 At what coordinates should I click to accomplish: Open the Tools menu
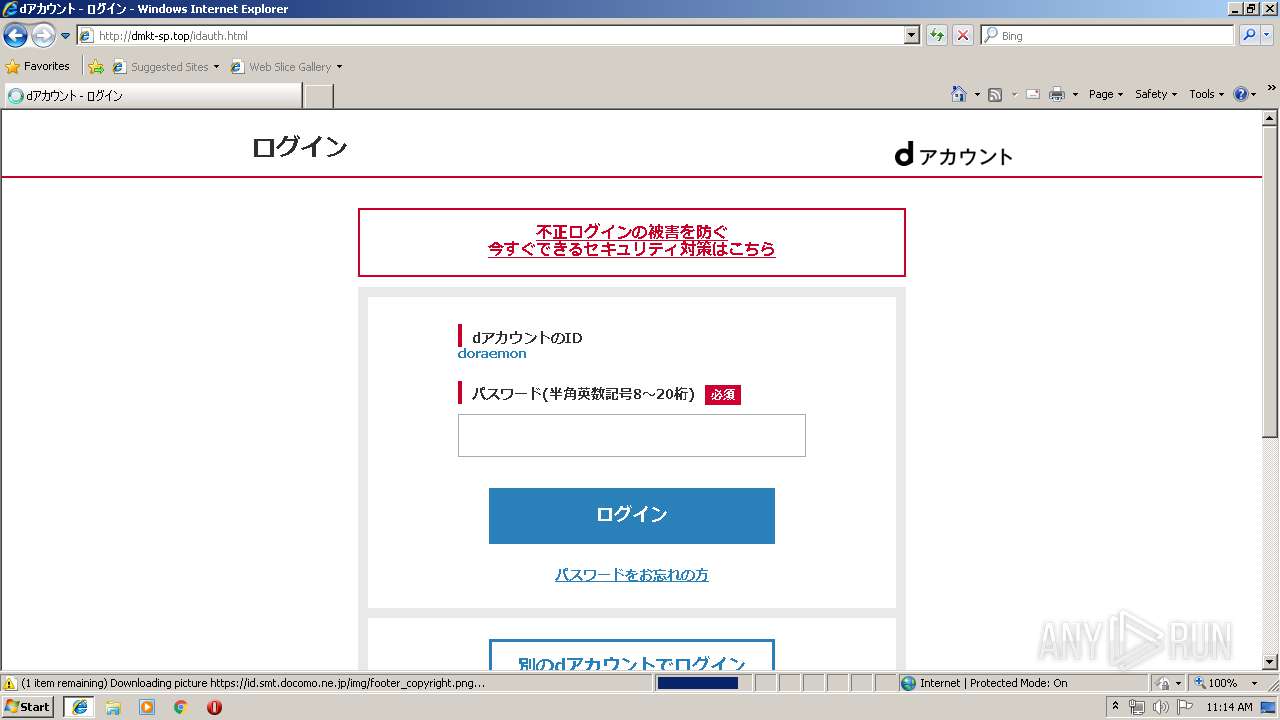1206,94
